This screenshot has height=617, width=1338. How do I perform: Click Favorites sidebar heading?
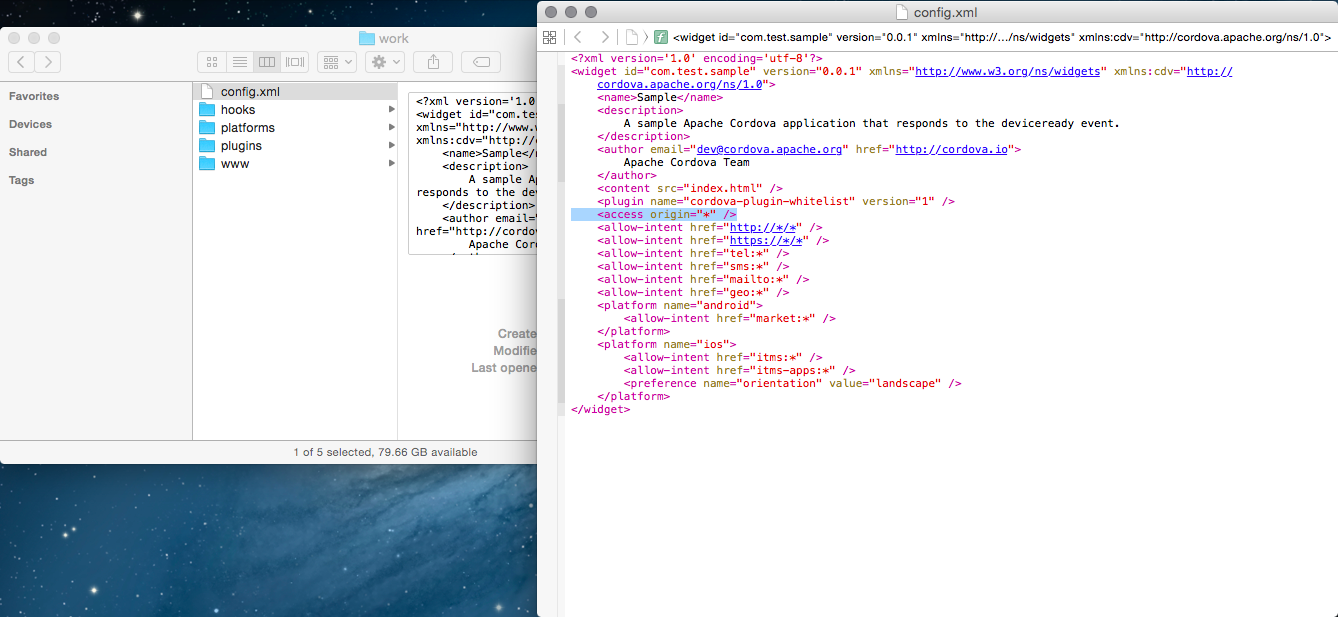[x=34, y=96]
